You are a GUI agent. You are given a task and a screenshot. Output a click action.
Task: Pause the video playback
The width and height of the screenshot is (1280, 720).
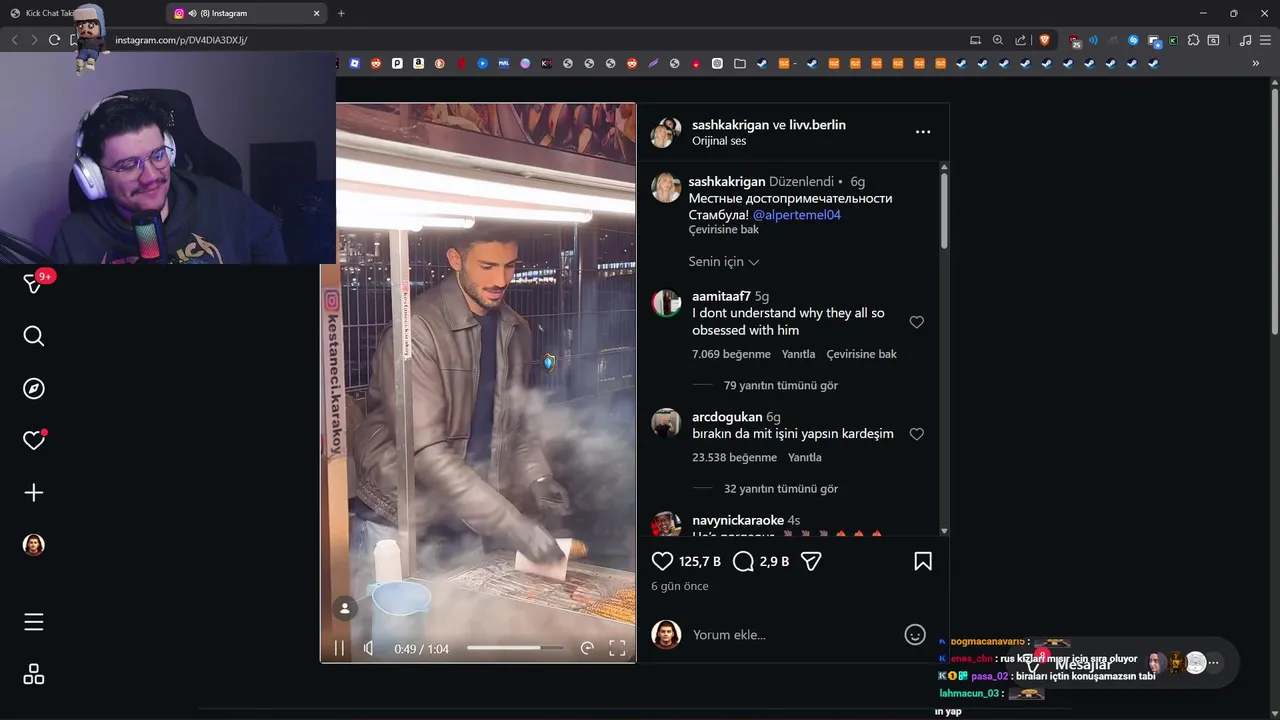point(339,648)
